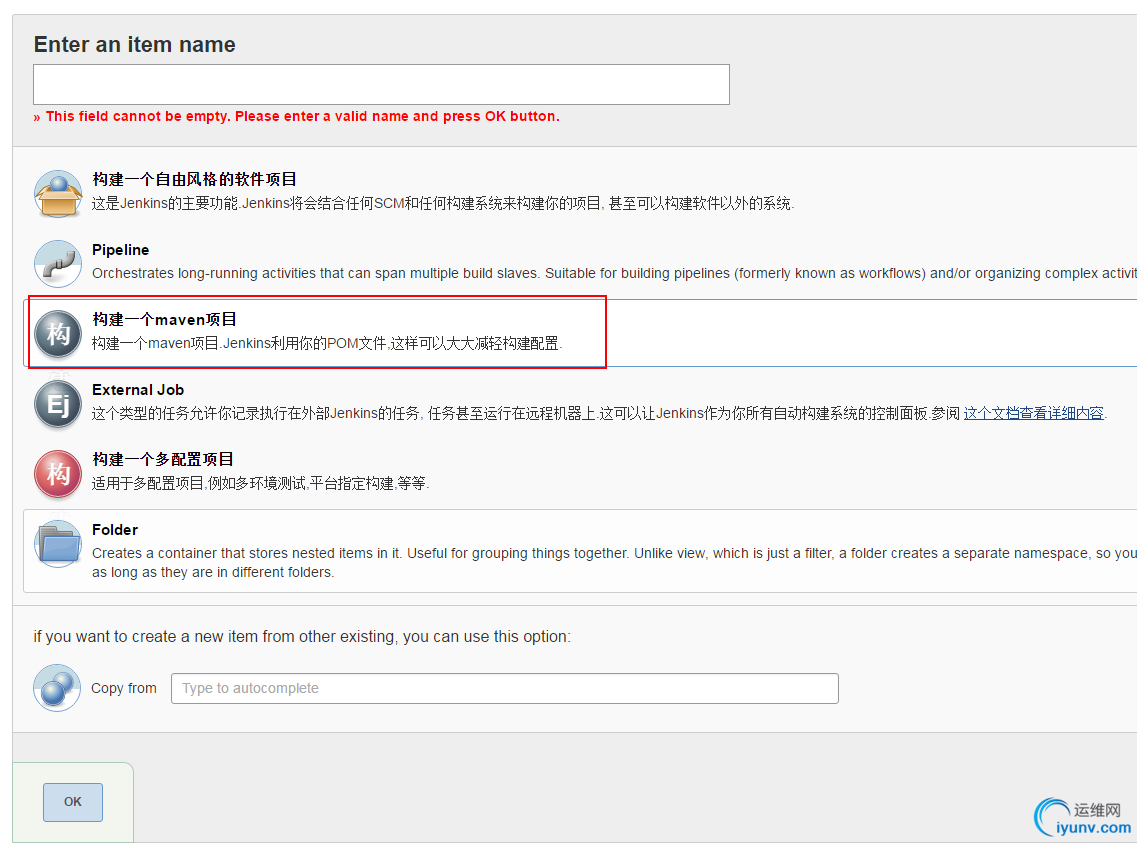Select the Pipeline pipe icon
Viewport: 1137px width, 844px height.
58,264
